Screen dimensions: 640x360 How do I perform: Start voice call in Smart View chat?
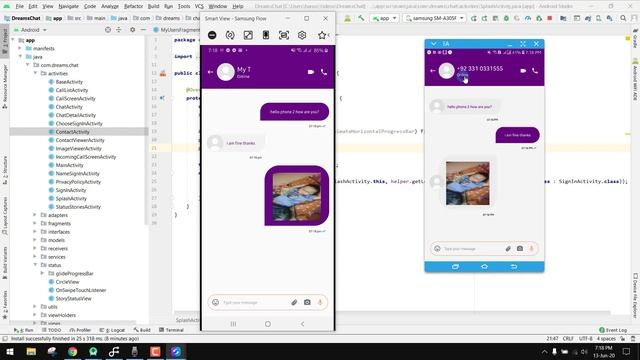[x=324, y=72]
